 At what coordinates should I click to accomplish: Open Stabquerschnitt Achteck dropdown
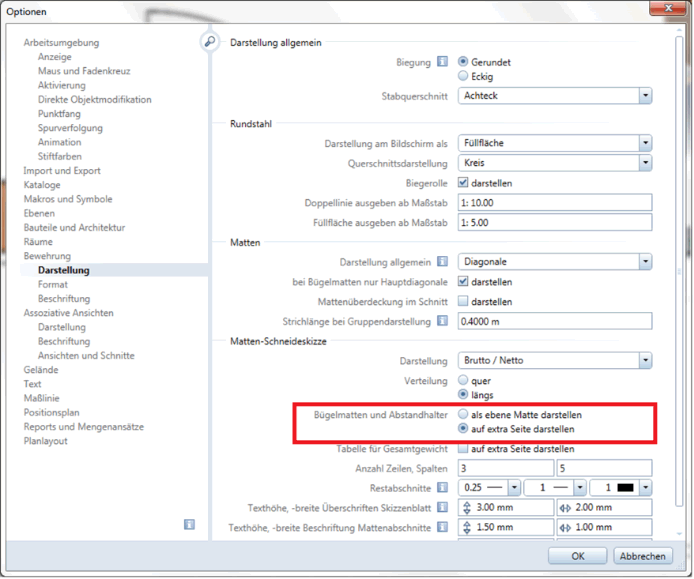645,95
